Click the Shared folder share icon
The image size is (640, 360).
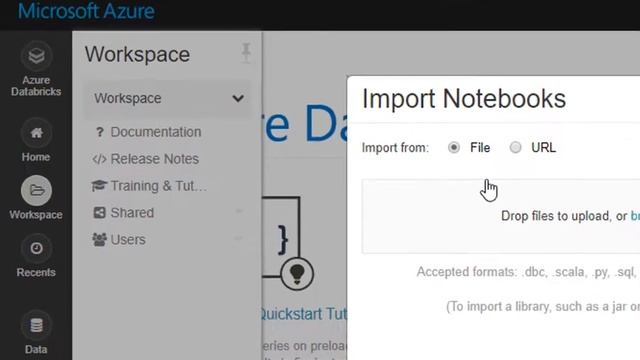point(99,213)
